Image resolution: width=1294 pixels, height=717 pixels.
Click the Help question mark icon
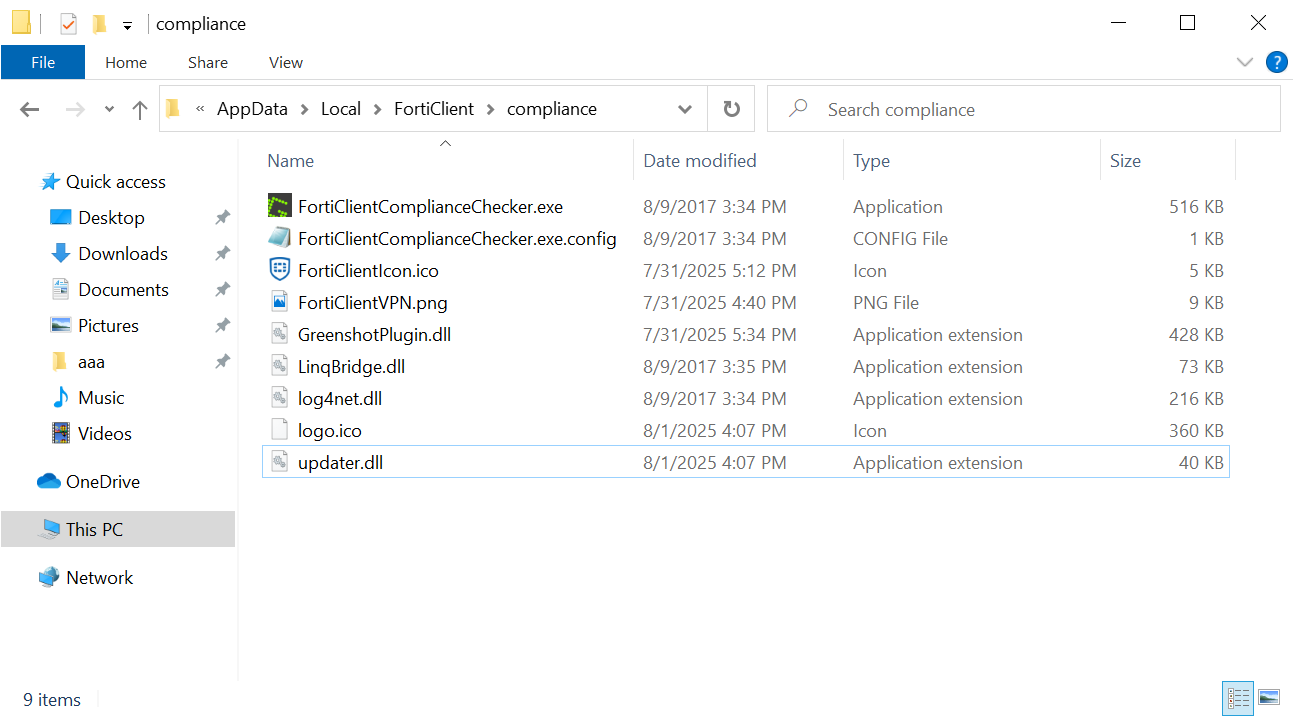(1276, 62)
